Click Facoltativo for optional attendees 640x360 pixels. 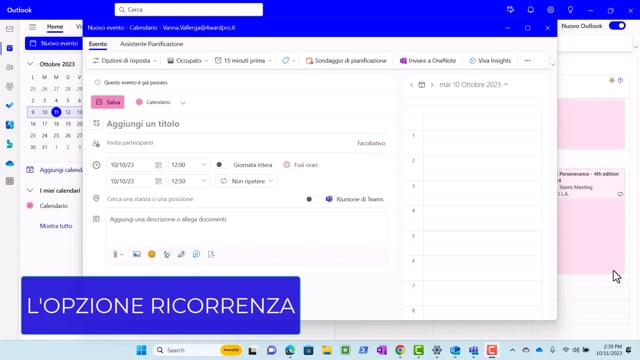[x=371, y=143]
